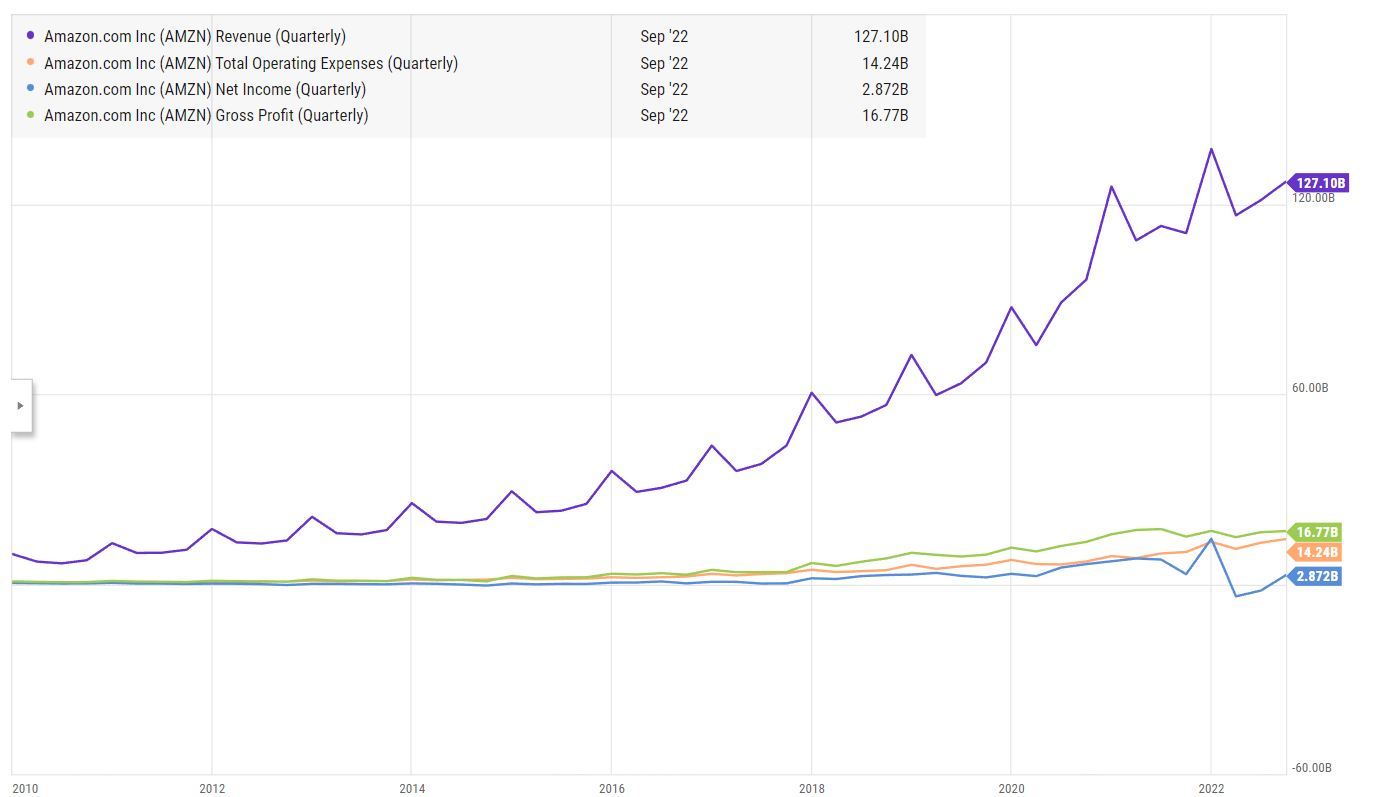Click the 16.77B value in the legend
Viewport: 1392px width, 797px height.
click(x=885, y=115)
